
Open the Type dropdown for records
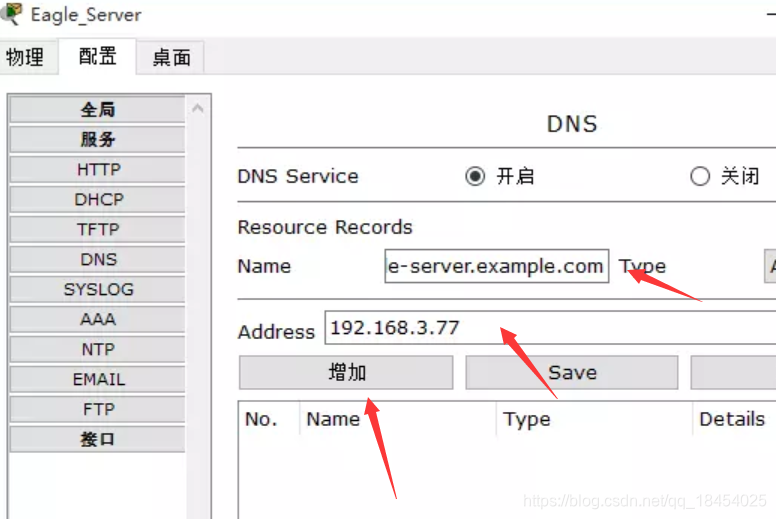point(770,266)
